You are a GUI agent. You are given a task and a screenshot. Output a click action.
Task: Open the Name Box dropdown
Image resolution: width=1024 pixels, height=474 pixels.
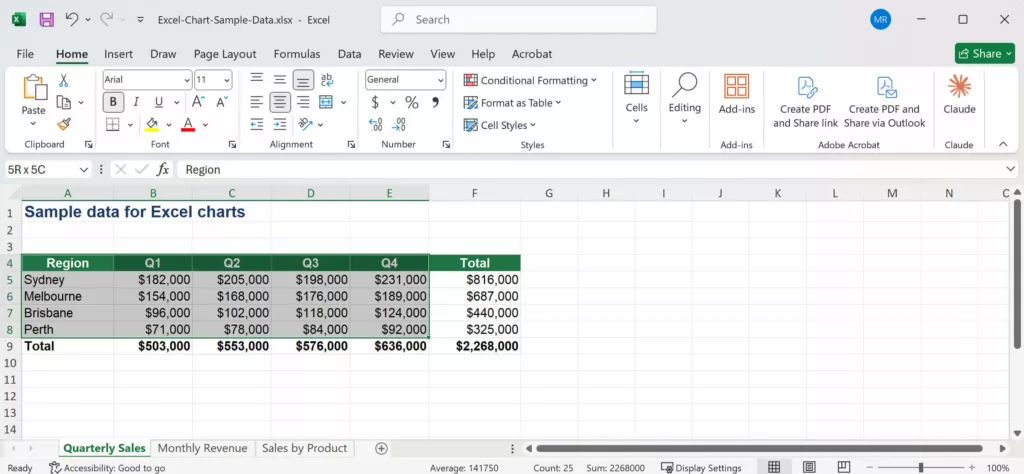click(x=84, y=170)
